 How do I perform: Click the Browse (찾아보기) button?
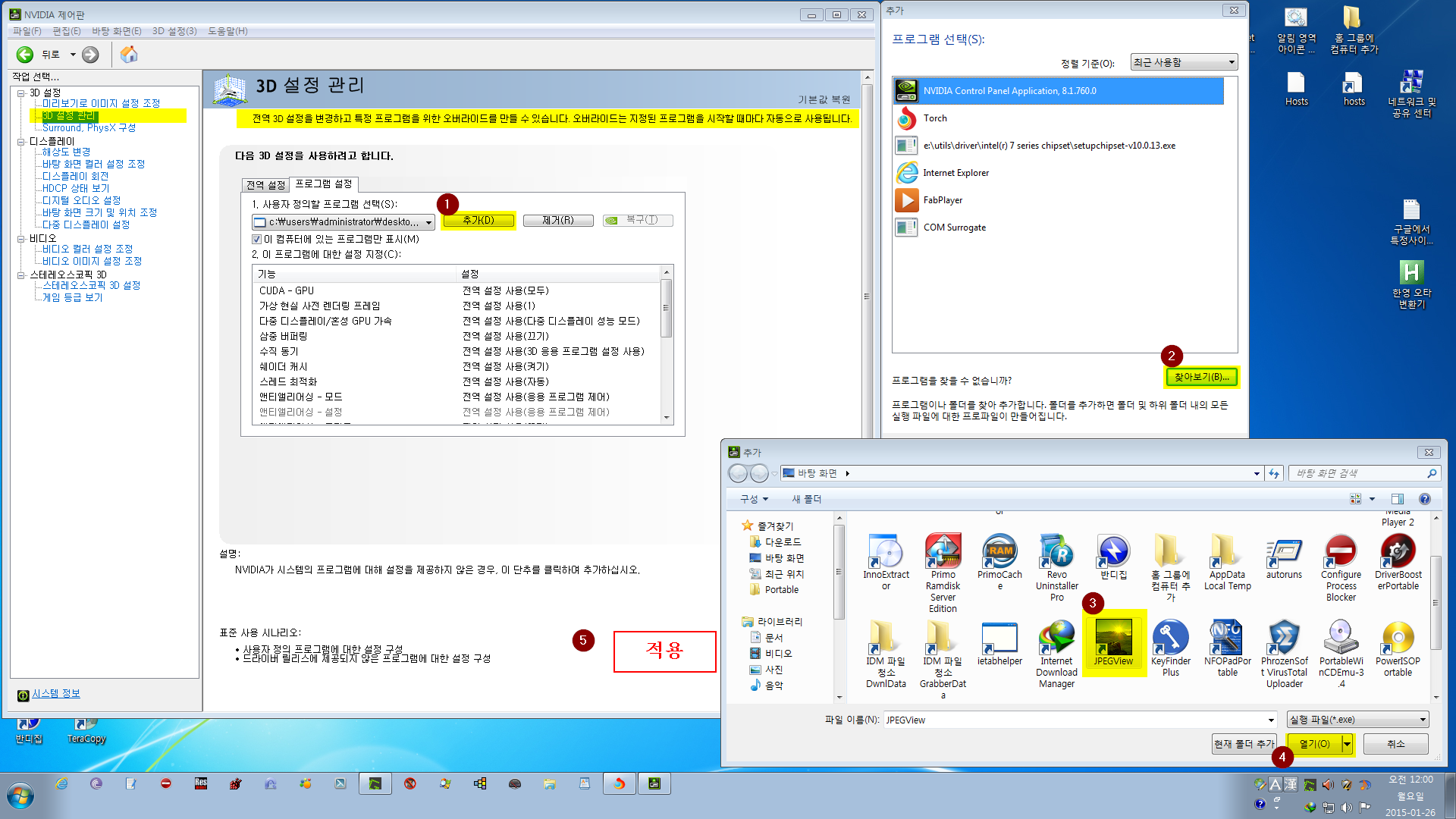coord(1201,377)
